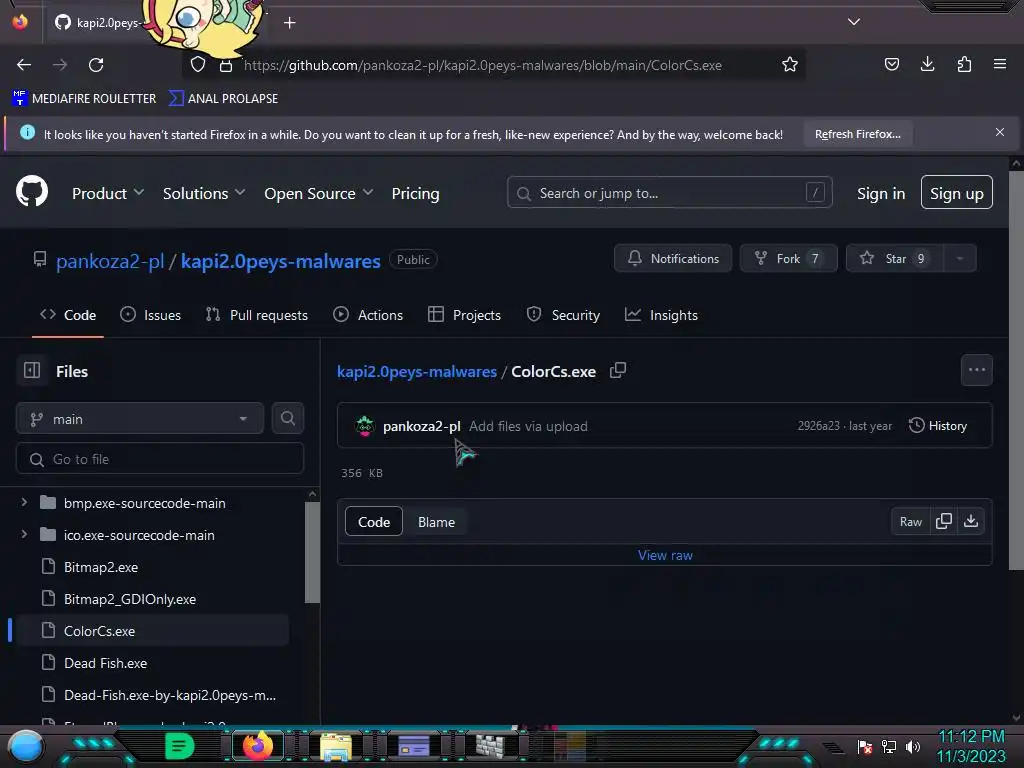Viewport: 1024px width, 768px height.
Task: Click the Sign up button
Action: click(957, 193)
